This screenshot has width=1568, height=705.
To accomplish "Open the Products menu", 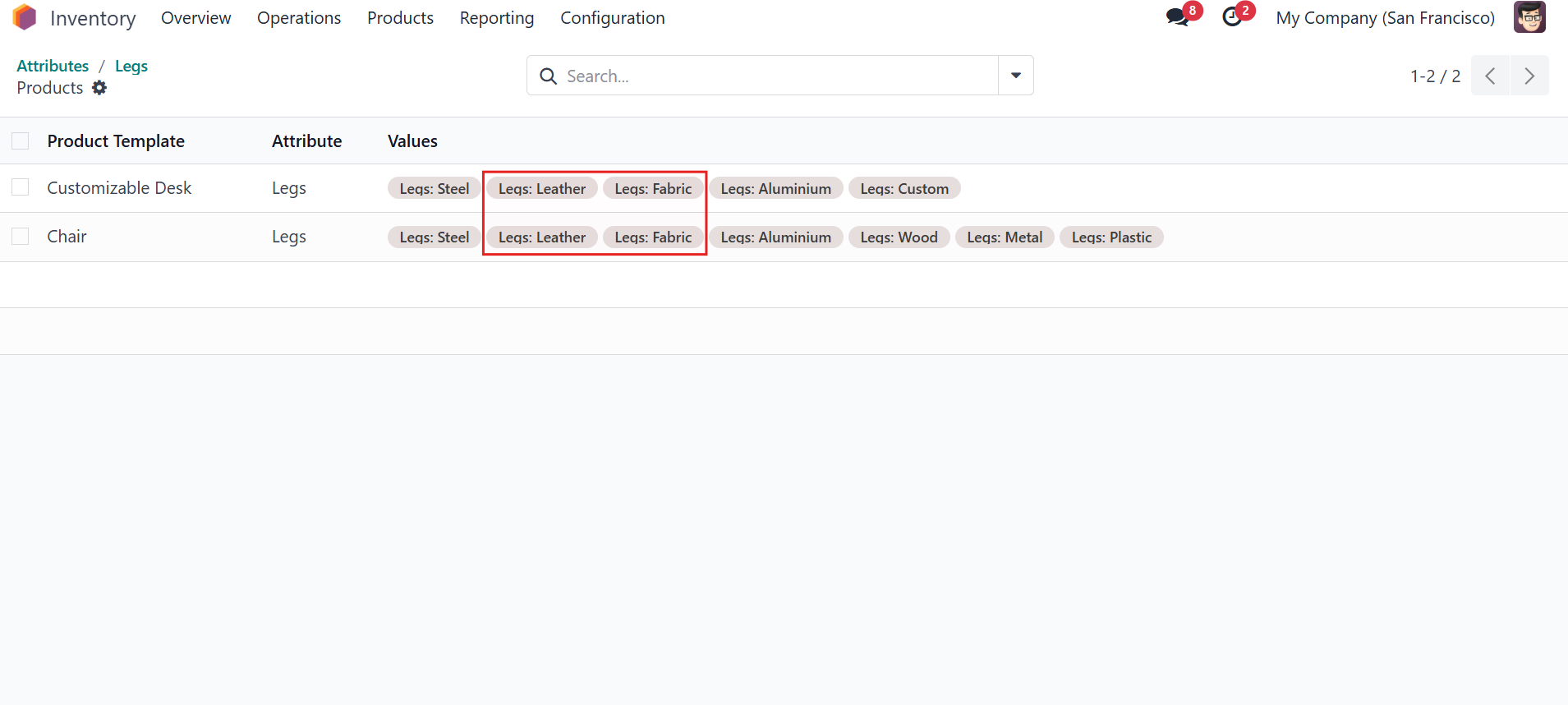I will [x=400, y=18].
